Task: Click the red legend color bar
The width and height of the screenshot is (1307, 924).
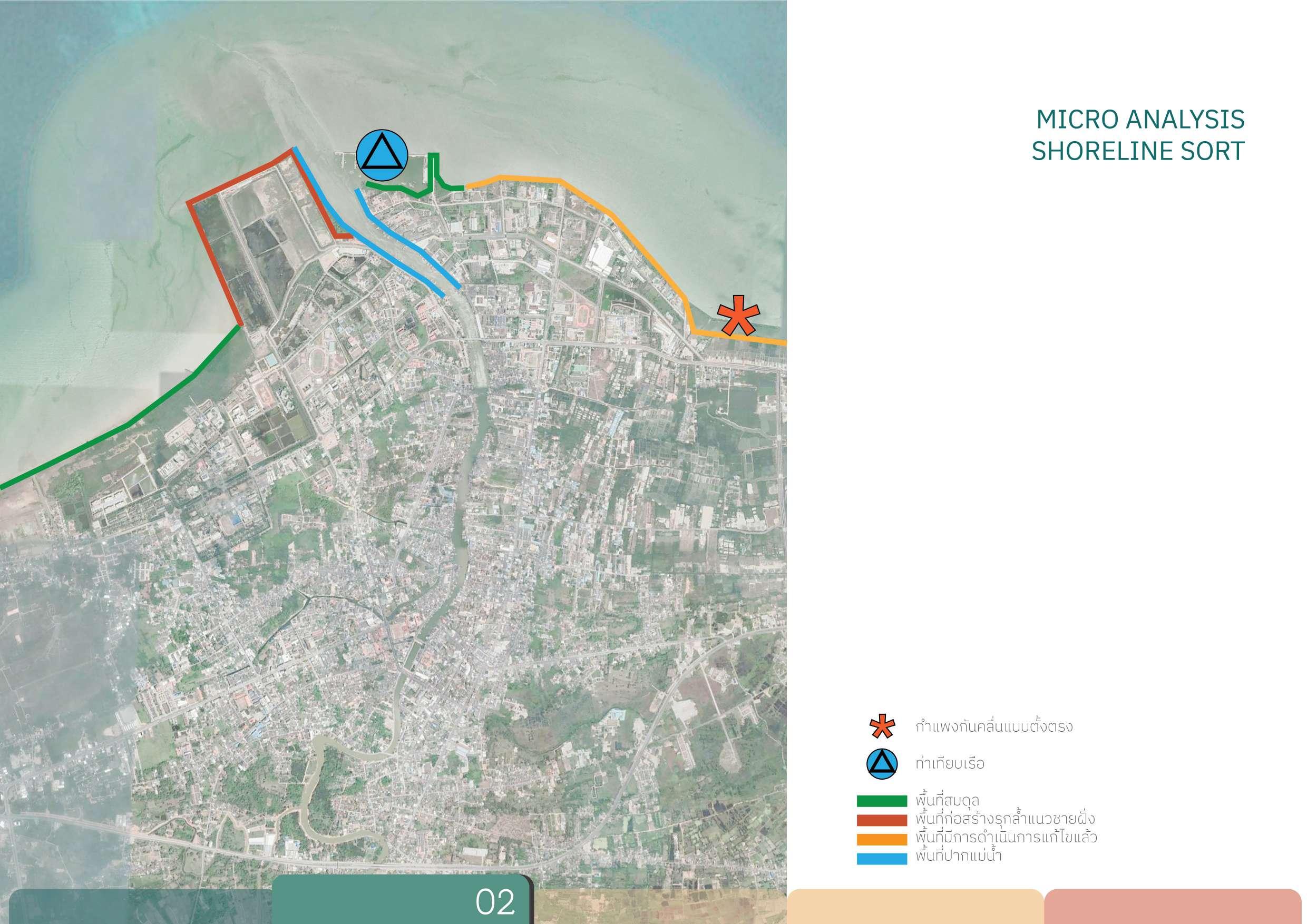Action: 881,820
